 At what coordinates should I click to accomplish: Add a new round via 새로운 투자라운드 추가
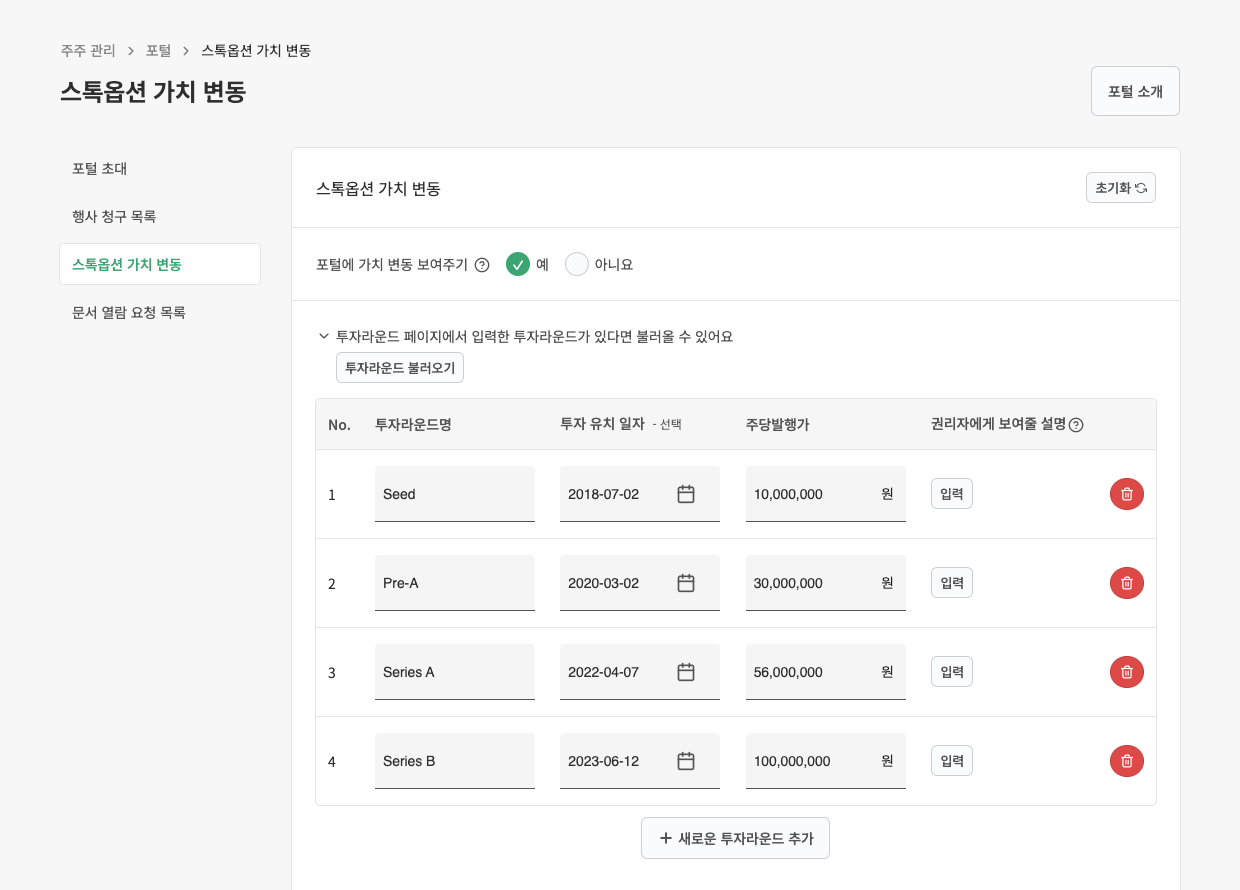735,838
